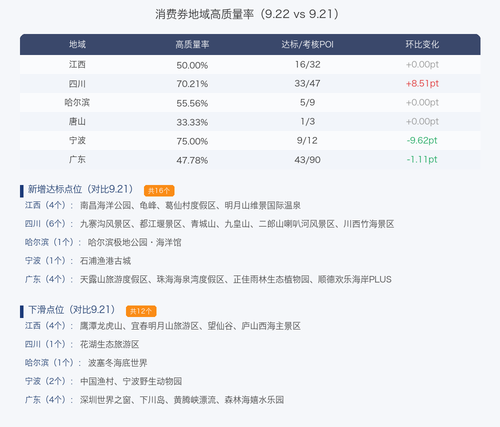Click 宁波（1个） label under 新增达标点位
The width and height of the screenshot is (500, 427).
click(x=49, y=261)
